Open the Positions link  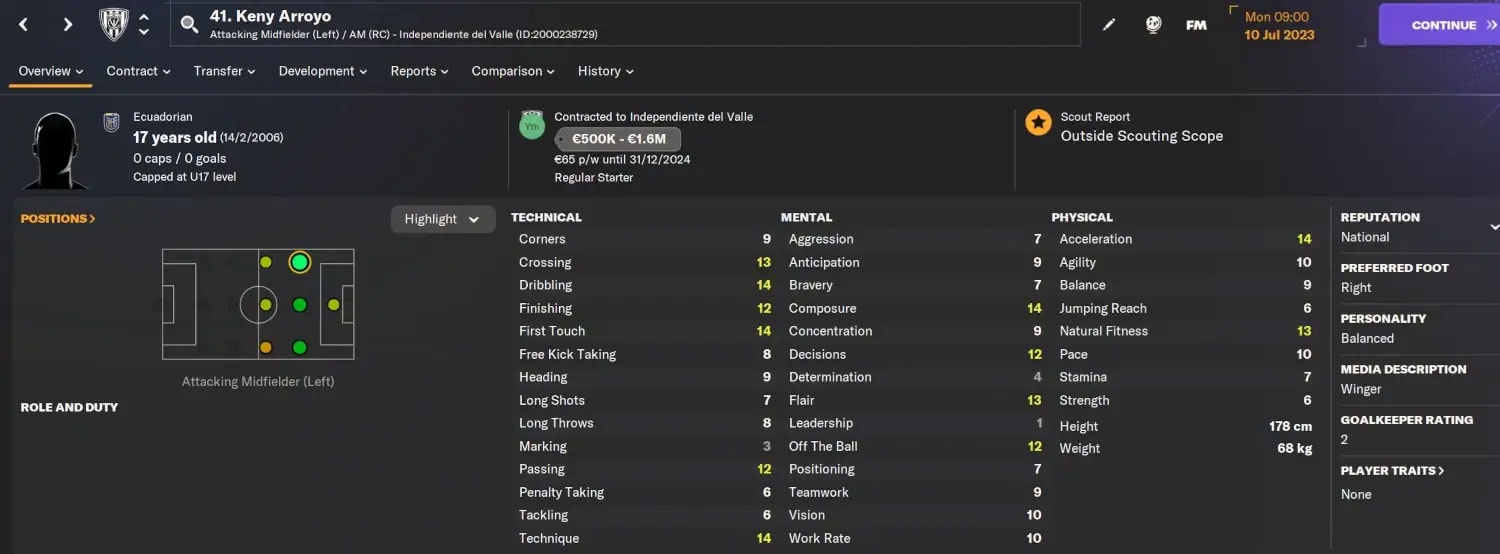[58, 218]
